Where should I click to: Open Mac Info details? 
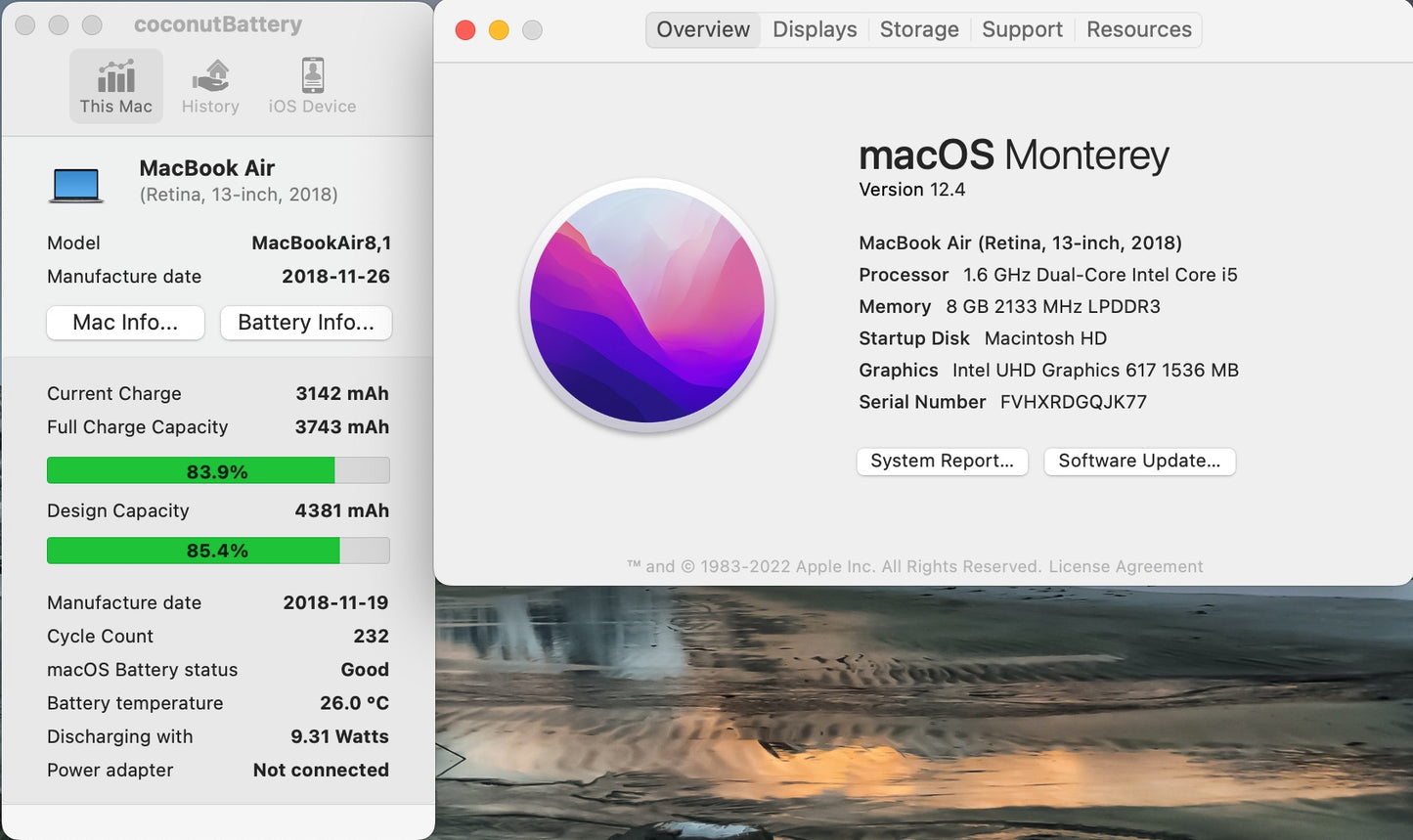(x=125, y=323)
